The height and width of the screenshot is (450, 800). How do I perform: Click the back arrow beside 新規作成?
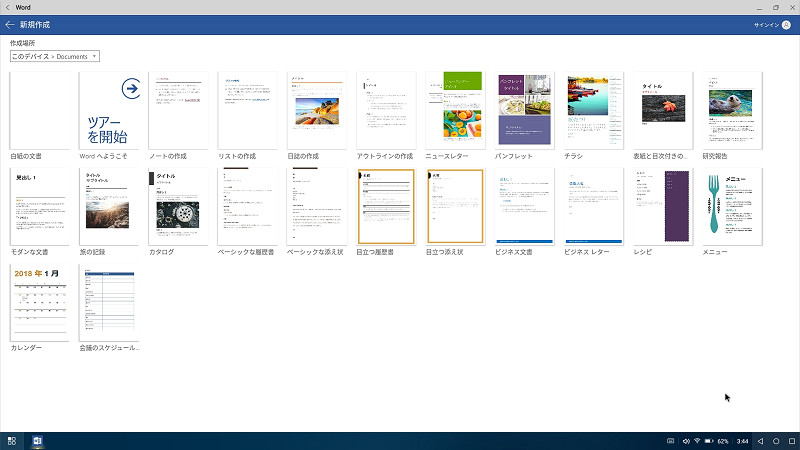tap(10, 24)
